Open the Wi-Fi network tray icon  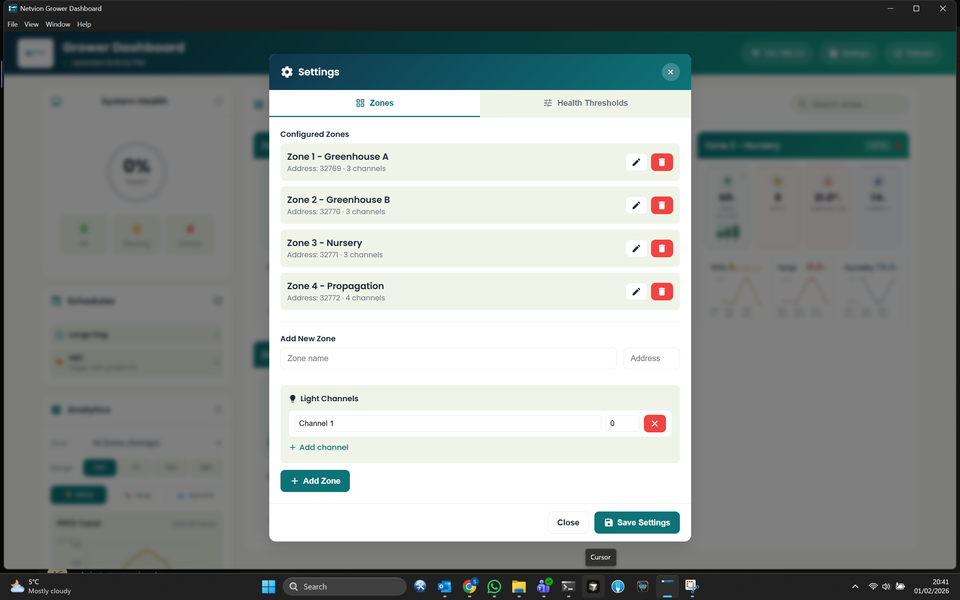pyautogui.click(x=873, y=587)
